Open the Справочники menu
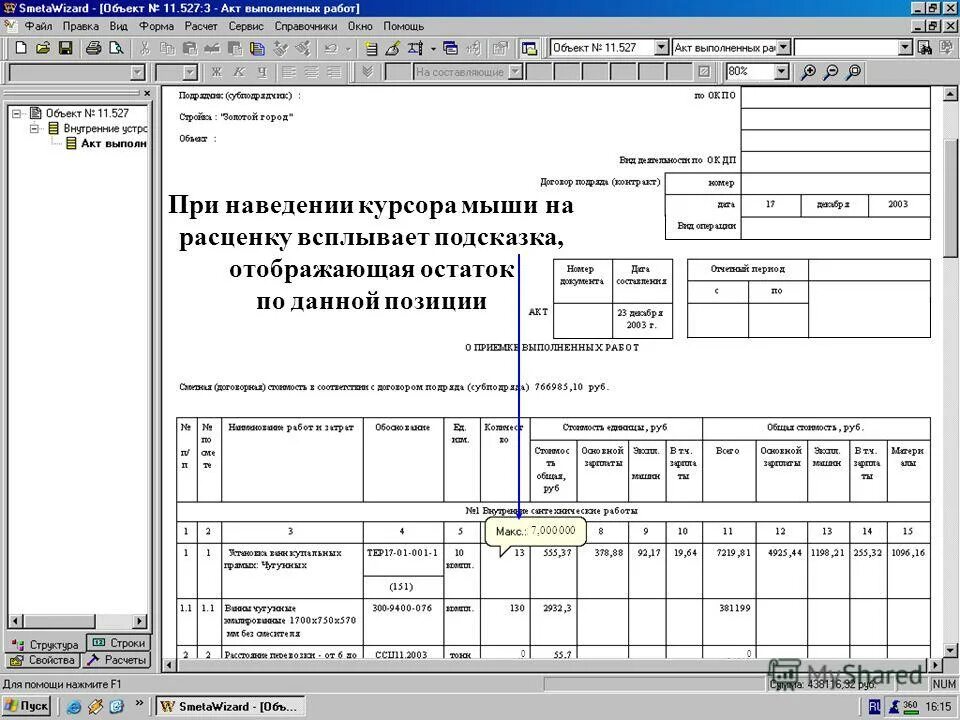Viewport: 960px width, 720px height. [306, 26]
